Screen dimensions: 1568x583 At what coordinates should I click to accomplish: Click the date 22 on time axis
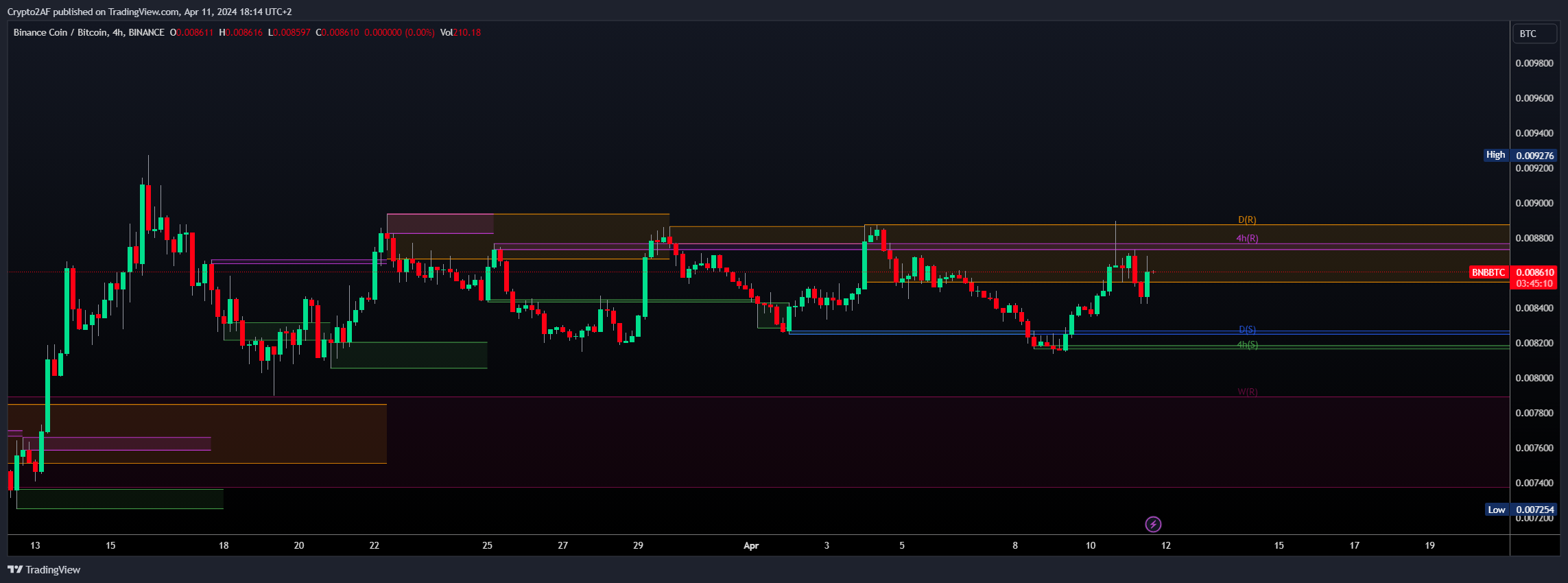tap(375, 546)
